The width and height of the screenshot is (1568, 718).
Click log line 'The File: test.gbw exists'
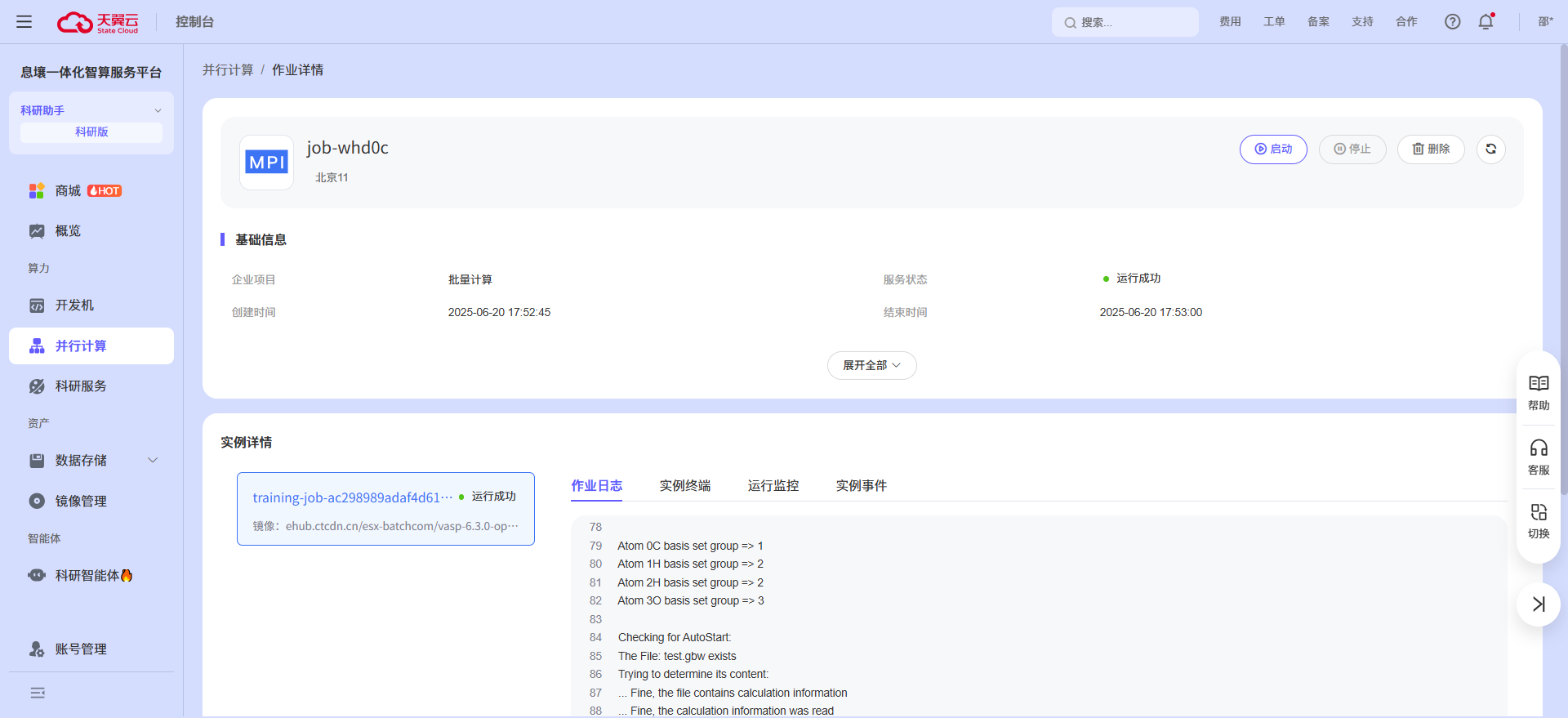[x=677, y=656]
